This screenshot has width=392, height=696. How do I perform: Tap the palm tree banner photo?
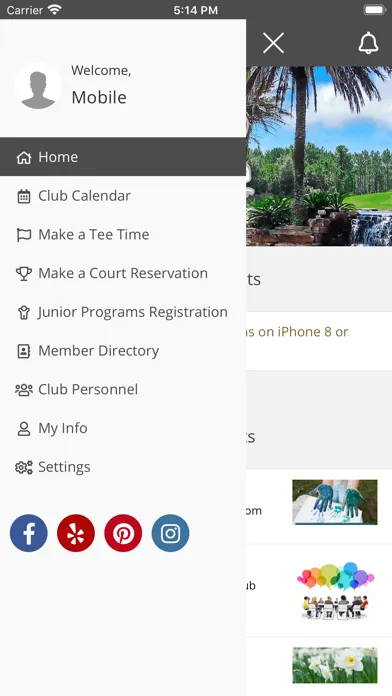[x=319, y=156]
